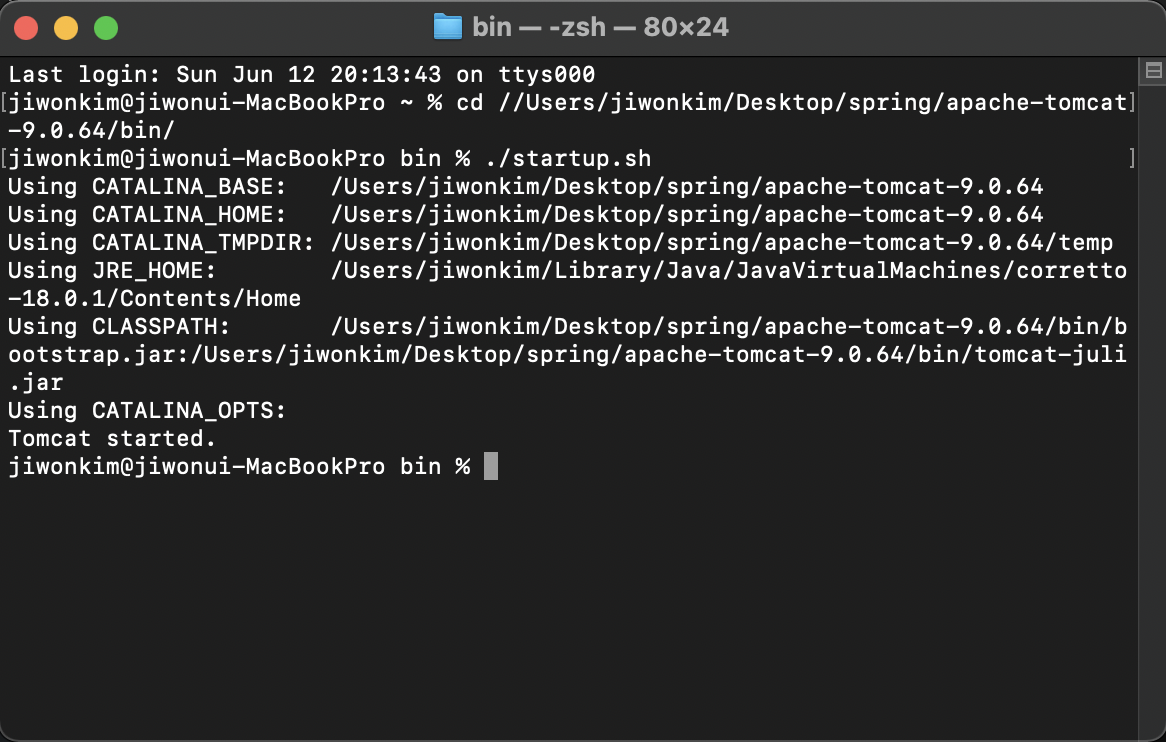Zoom the window using the green button

coord(106,28)
